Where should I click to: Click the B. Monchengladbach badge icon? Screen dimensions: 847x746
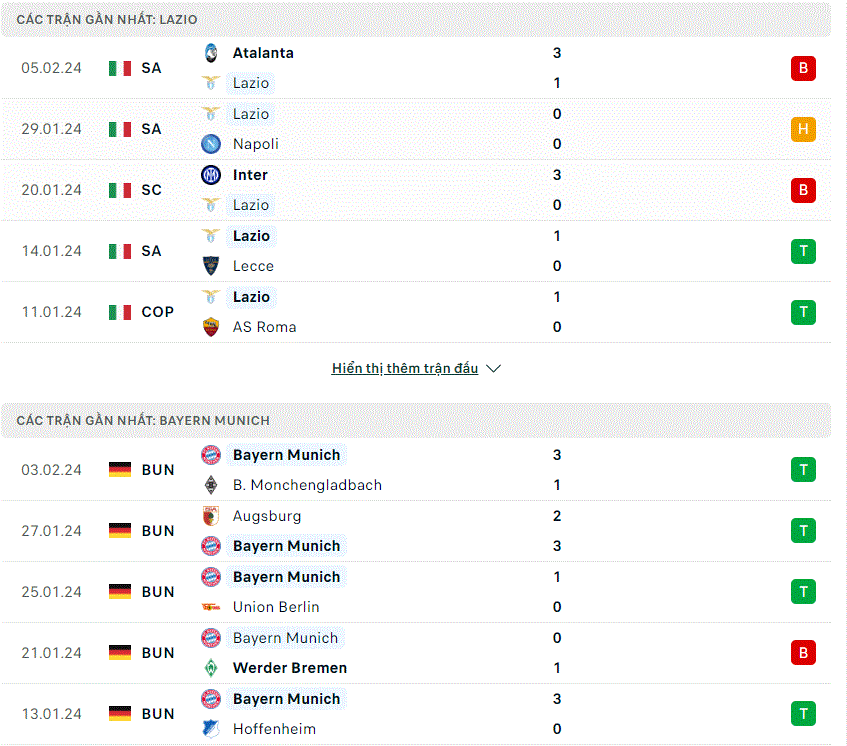[211, 485]
